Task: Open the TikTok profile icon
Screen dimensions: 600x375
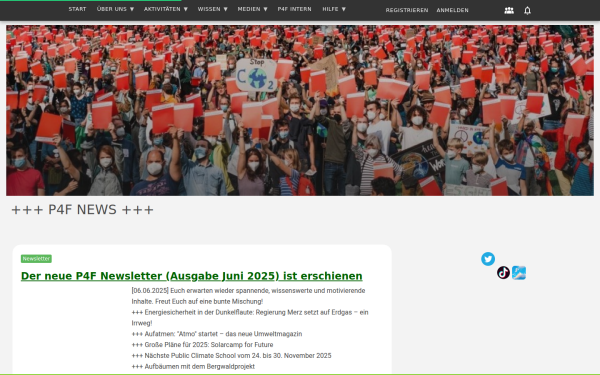Action: pyautogui.click(x=503, y=273)
